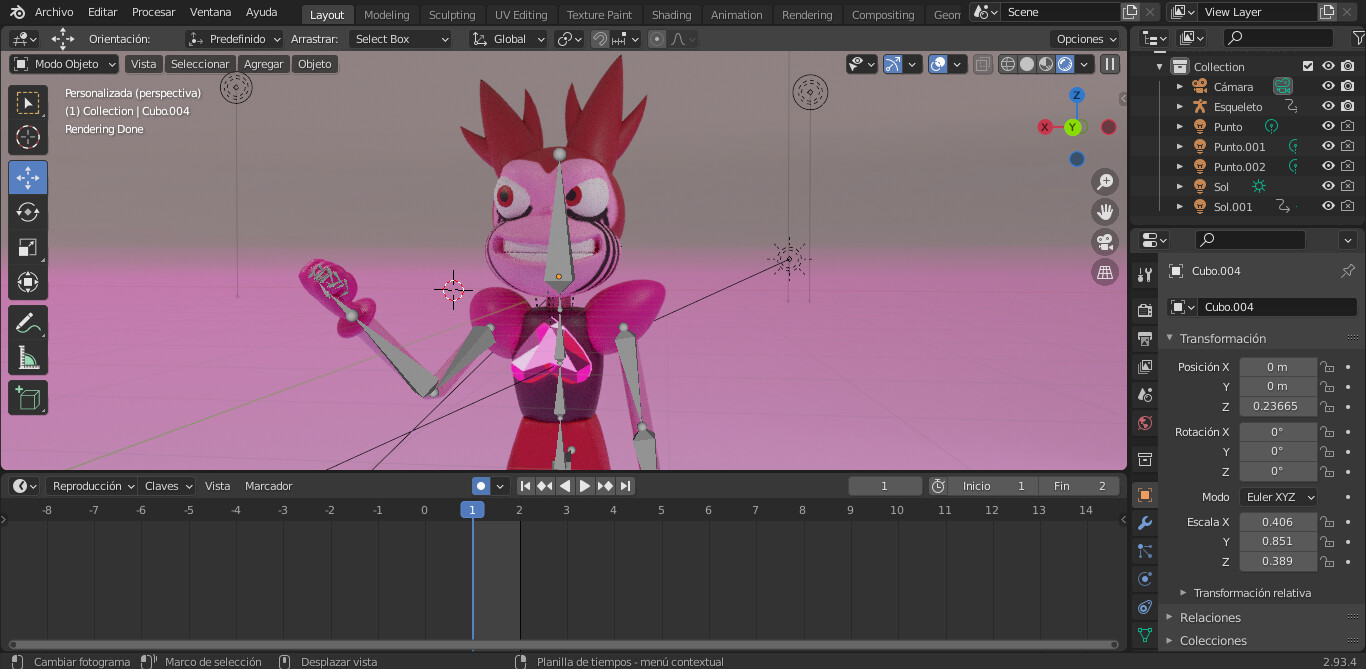Switch to the Sculpting workspace tab
This screenshot has height=669, width=1366.
pos(452,15)
